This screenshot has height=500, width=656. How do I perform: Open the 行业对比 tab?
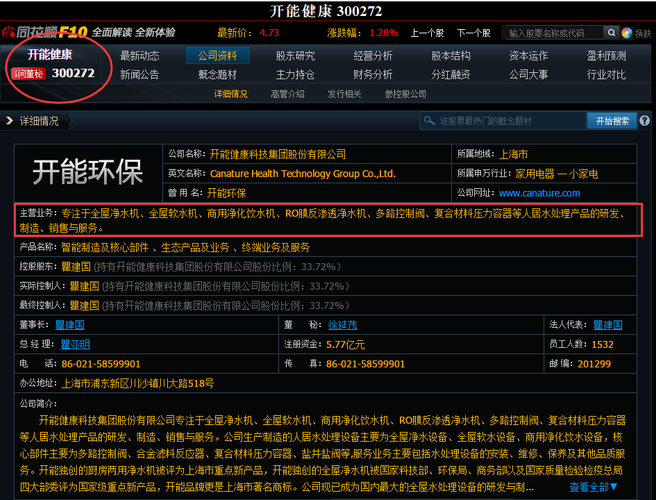point(606,74)
